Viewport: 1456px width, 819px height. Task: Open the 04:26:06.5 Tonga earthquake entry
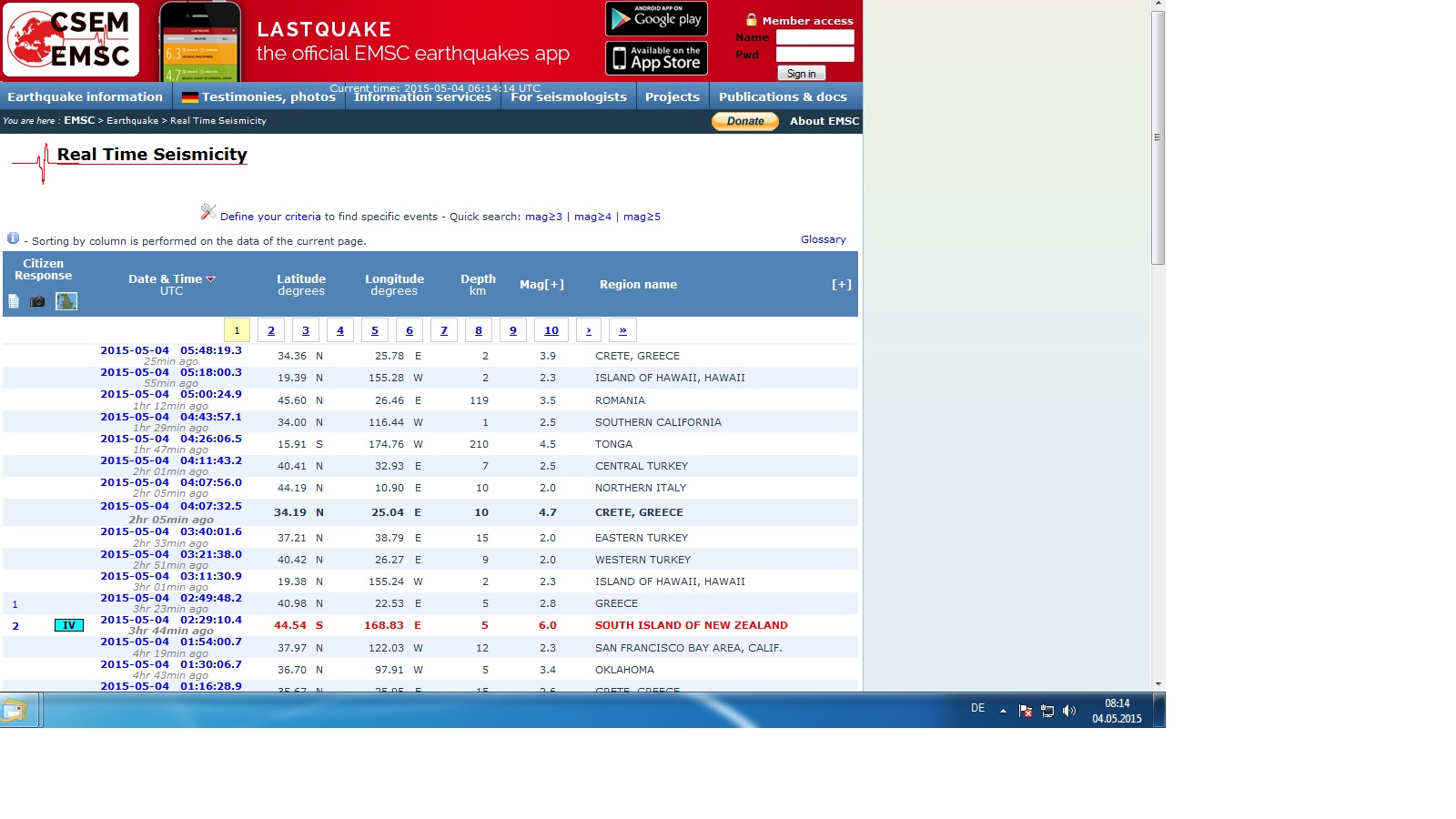click(171, 439)
